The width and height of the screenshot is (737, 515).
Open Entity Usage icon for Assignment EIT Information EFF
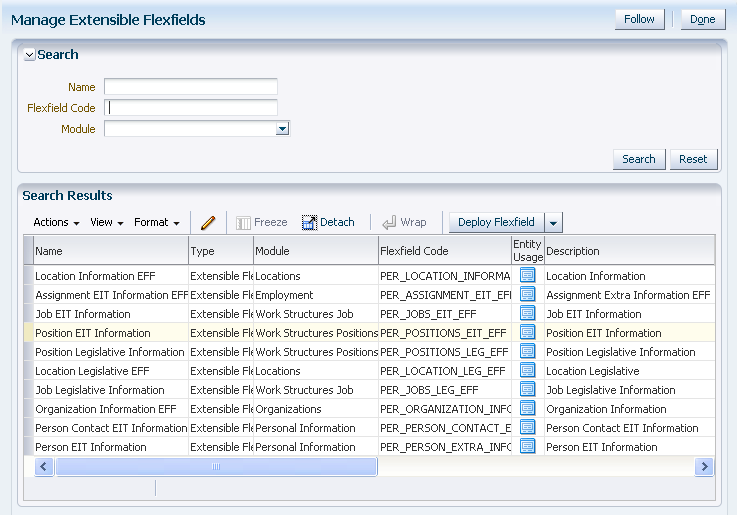pyautogui.click(x=527, y=295)
